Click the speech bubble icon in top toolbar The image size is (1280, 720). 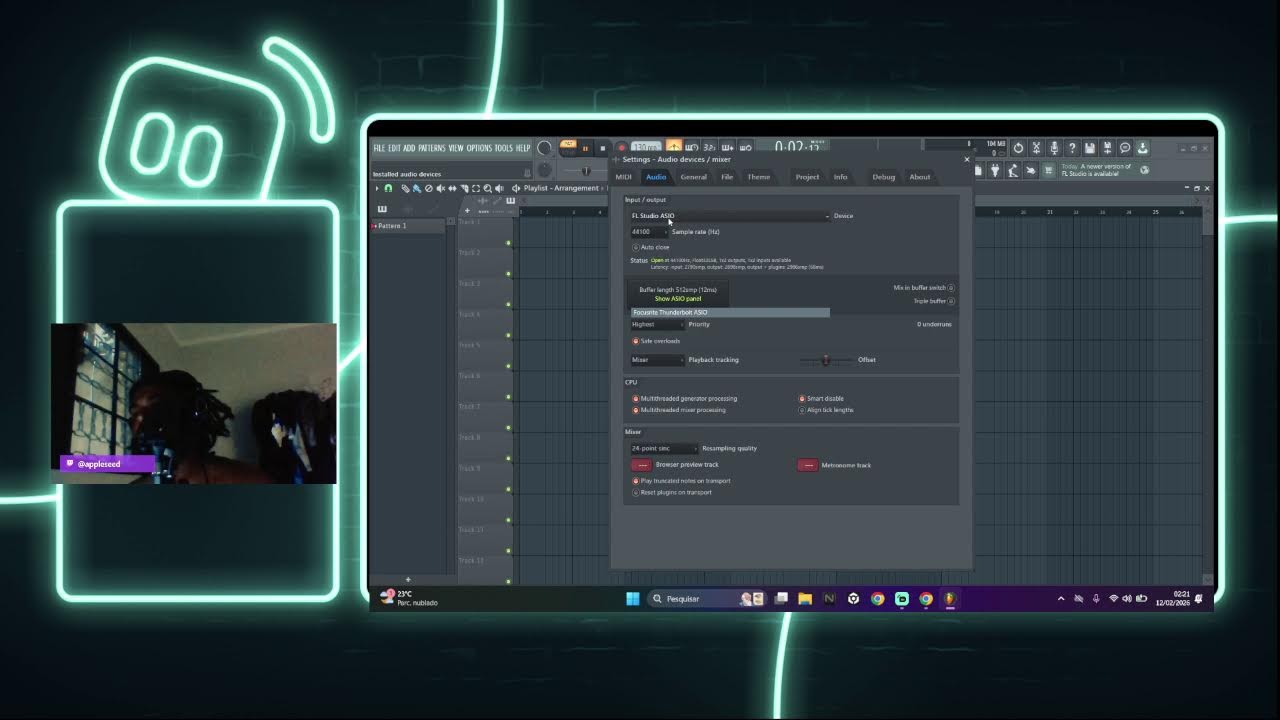(1125, 148)
